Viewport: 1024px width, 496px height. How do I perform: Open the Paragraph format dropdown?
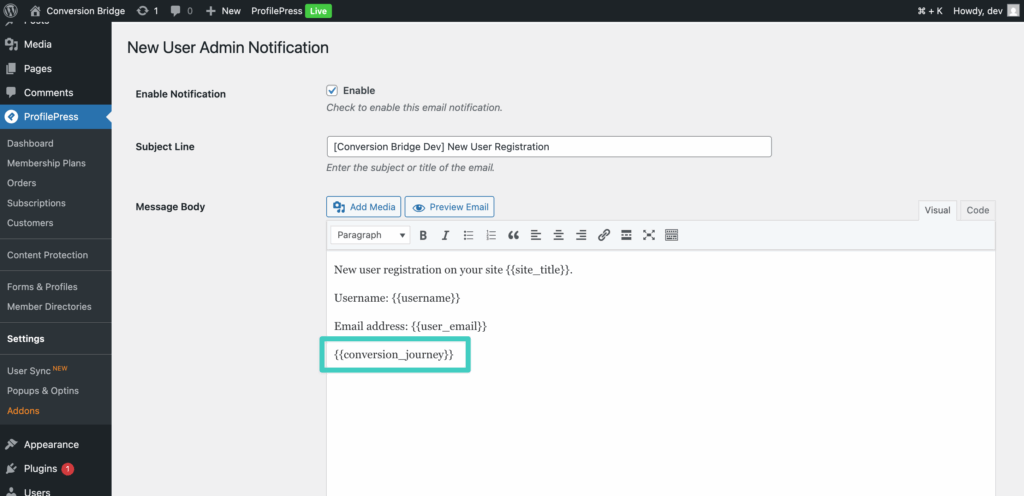[370, 236]
